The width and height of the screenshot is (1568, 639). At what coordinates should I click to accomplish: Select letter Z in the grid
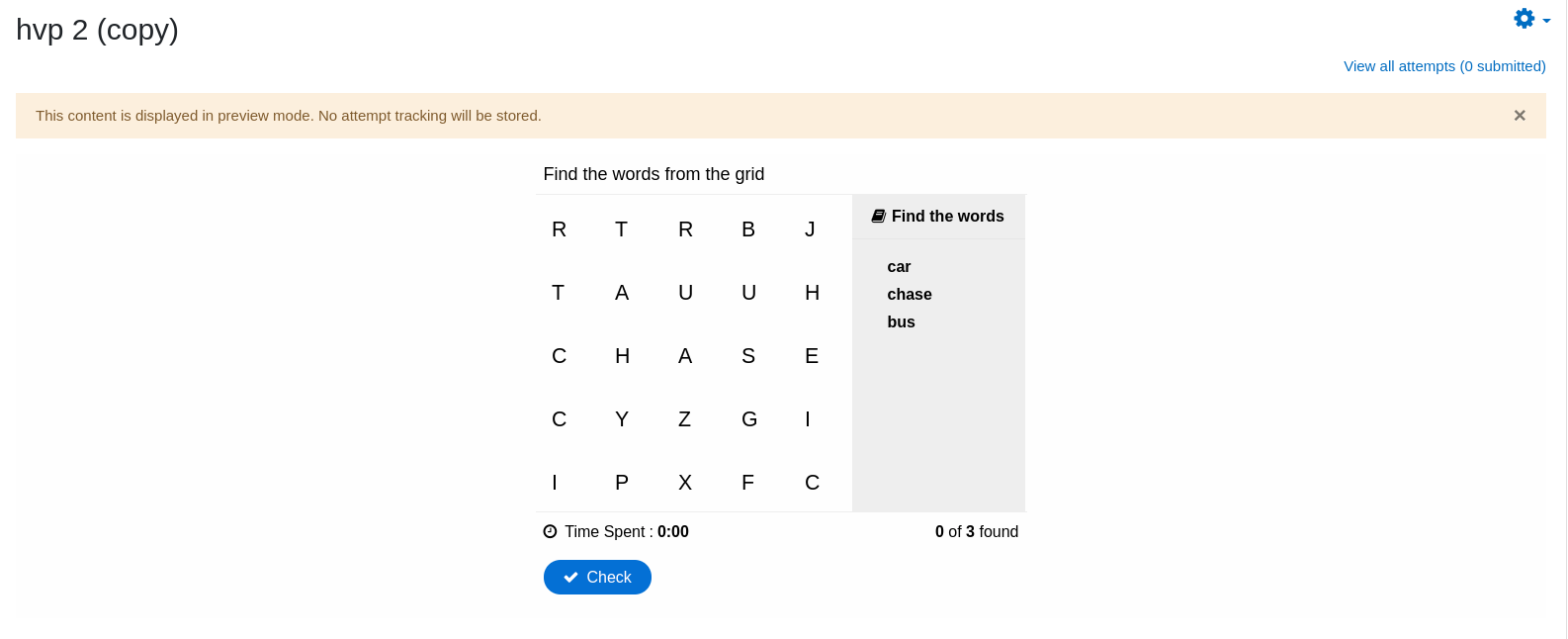point(684,419)
